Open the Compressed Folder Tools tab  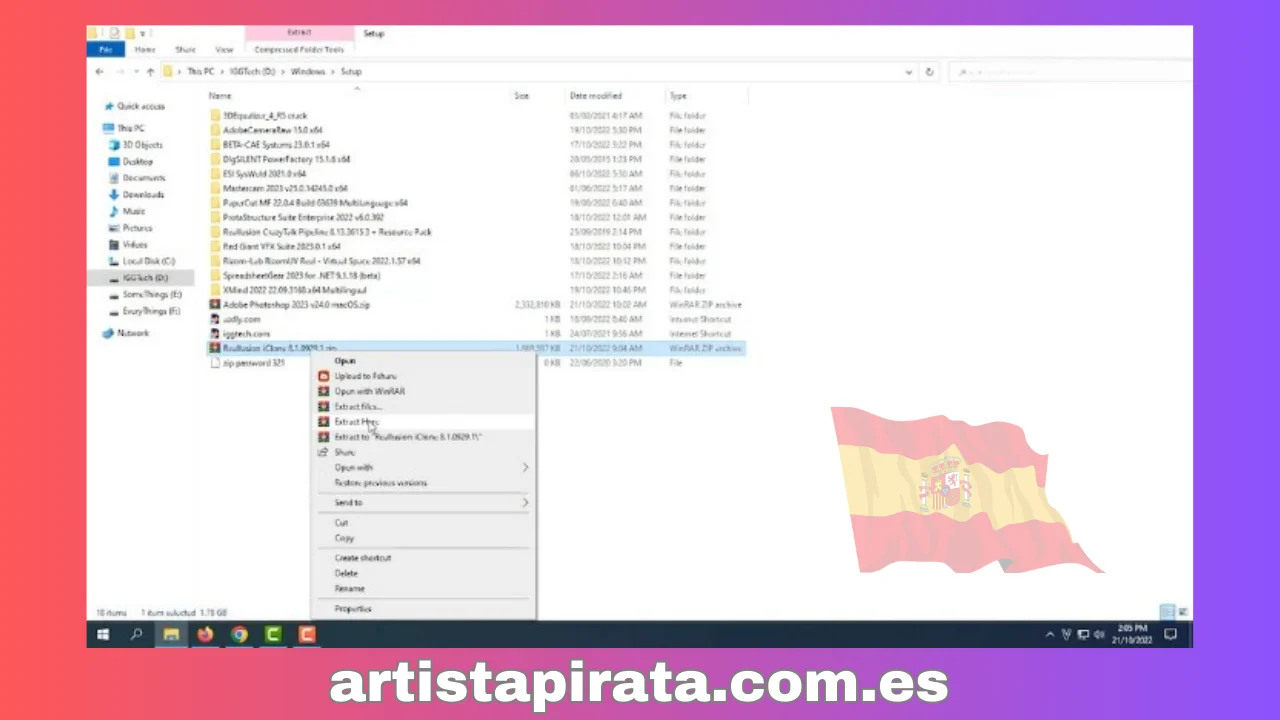click(299, 49)
